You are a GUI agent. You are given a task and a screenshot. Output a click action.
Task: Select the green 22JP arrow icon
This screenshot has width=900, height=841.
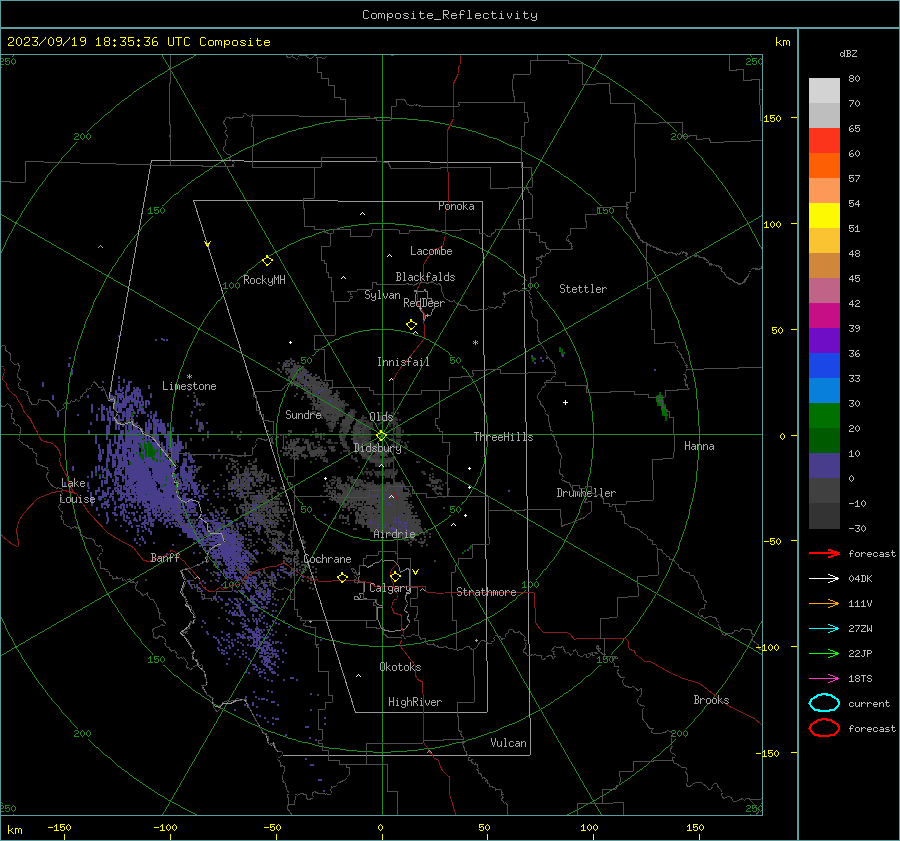point(824,653)
